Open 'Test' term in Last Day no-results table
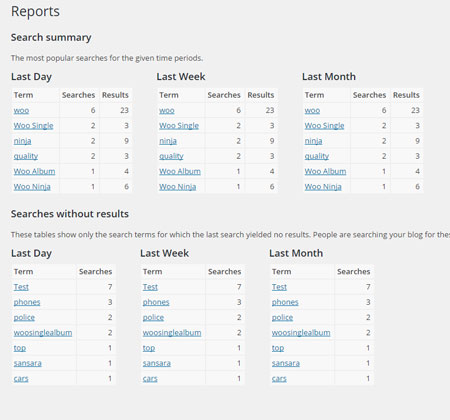The image size is (450, 420). pyautogui.click(x=21, y=287)
